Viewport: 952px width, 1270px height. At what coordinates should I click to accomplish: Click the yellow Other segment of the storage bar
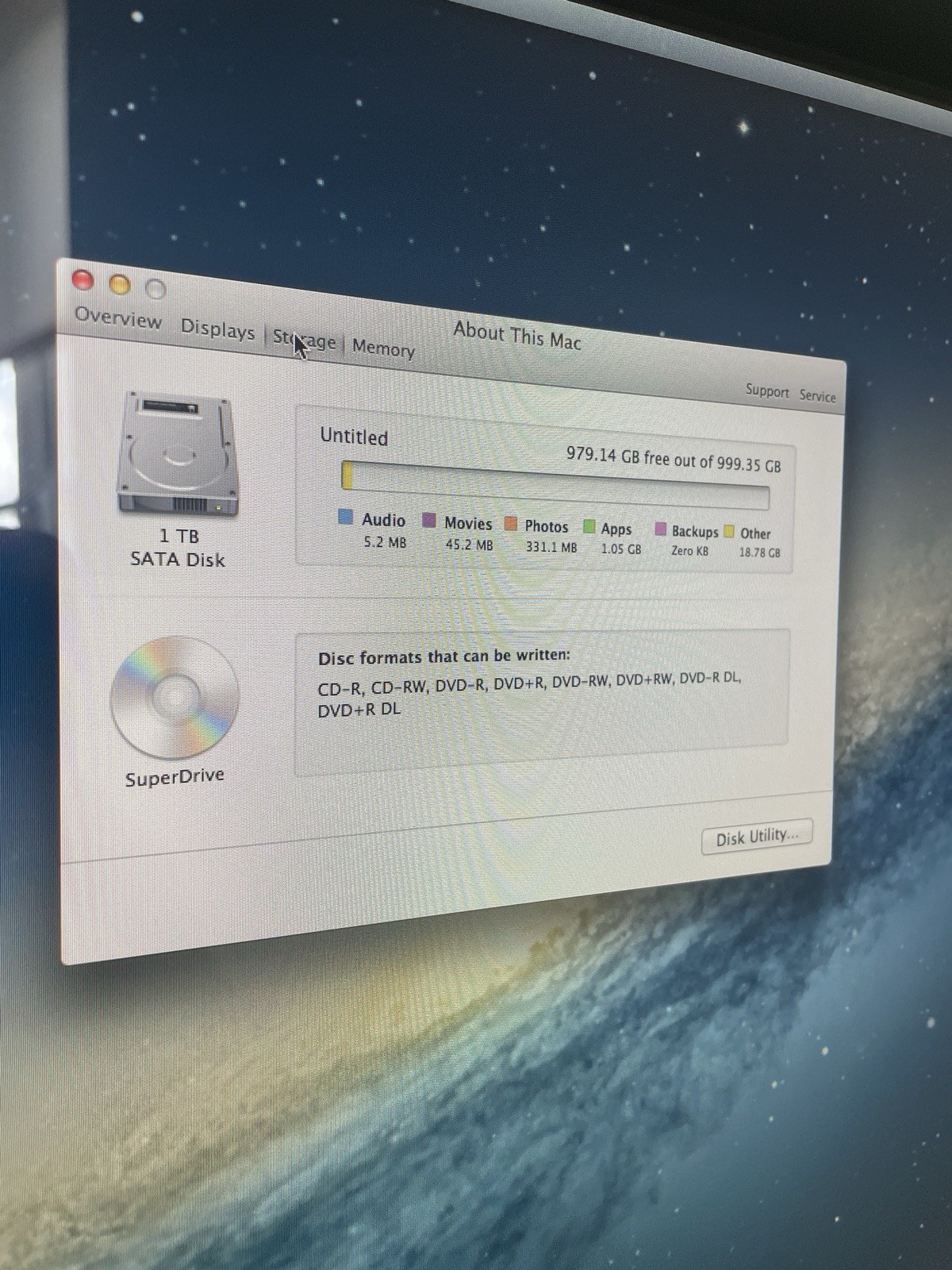point(347,475)
